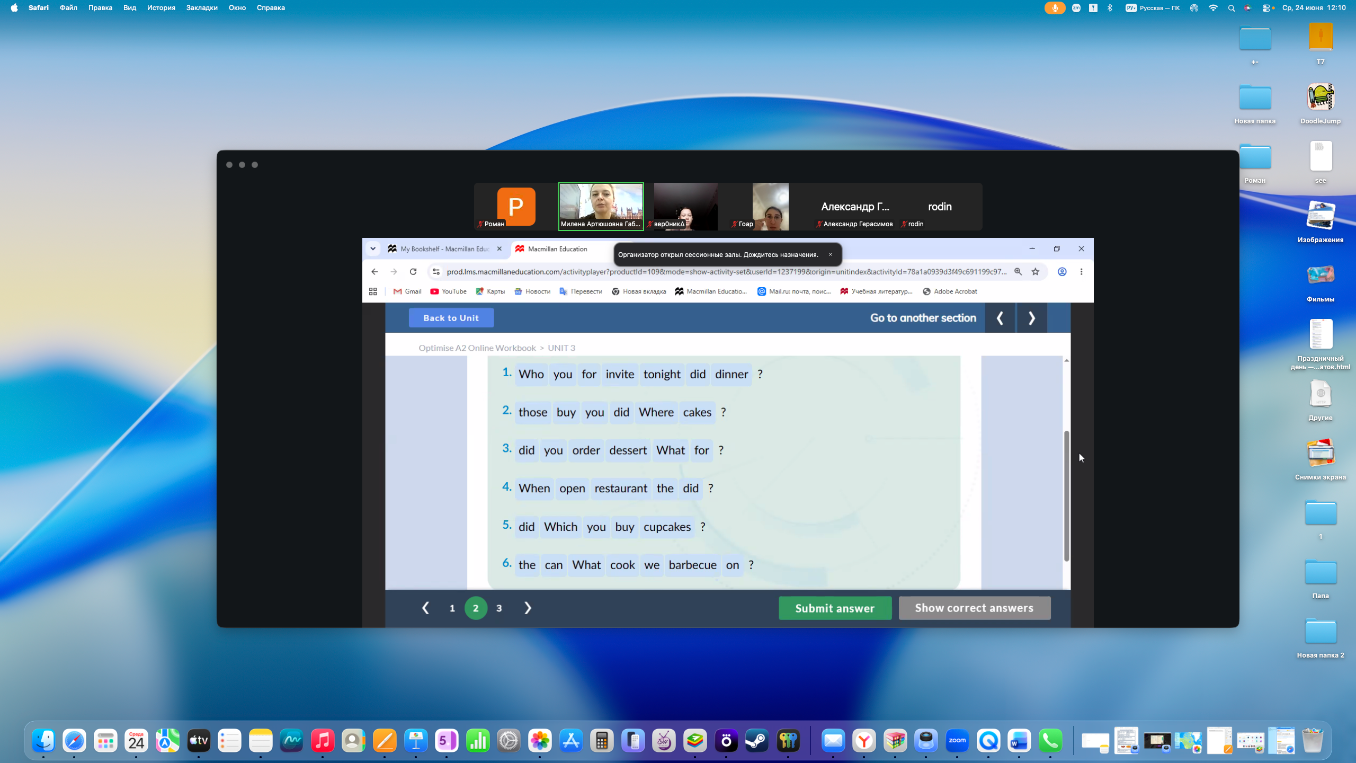Open the История menu
Image resolution: width=1356 pixels, height=763 pixels.
point(161,7)
